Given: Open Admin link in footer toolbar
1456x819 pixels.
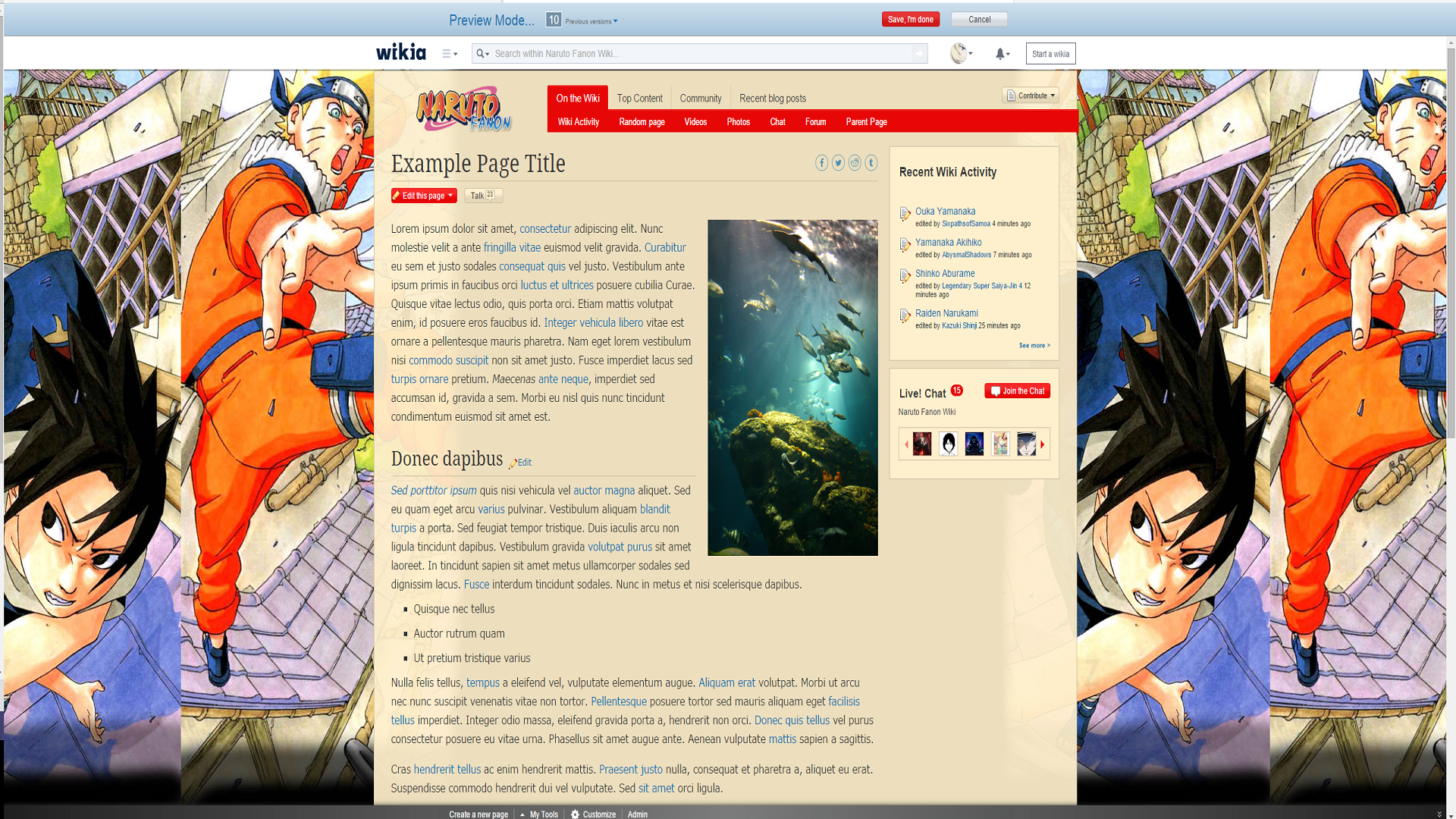Looking at the screenshot, I should click(637, 814).
